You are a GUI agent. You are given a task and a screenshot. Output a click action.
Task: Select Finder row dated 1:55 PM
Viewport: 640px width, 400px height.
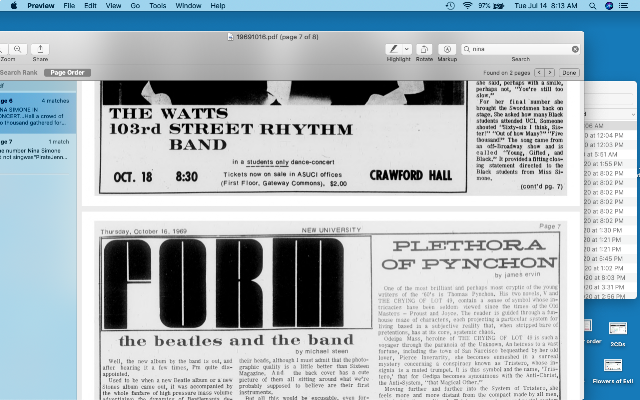coord(610,164)
